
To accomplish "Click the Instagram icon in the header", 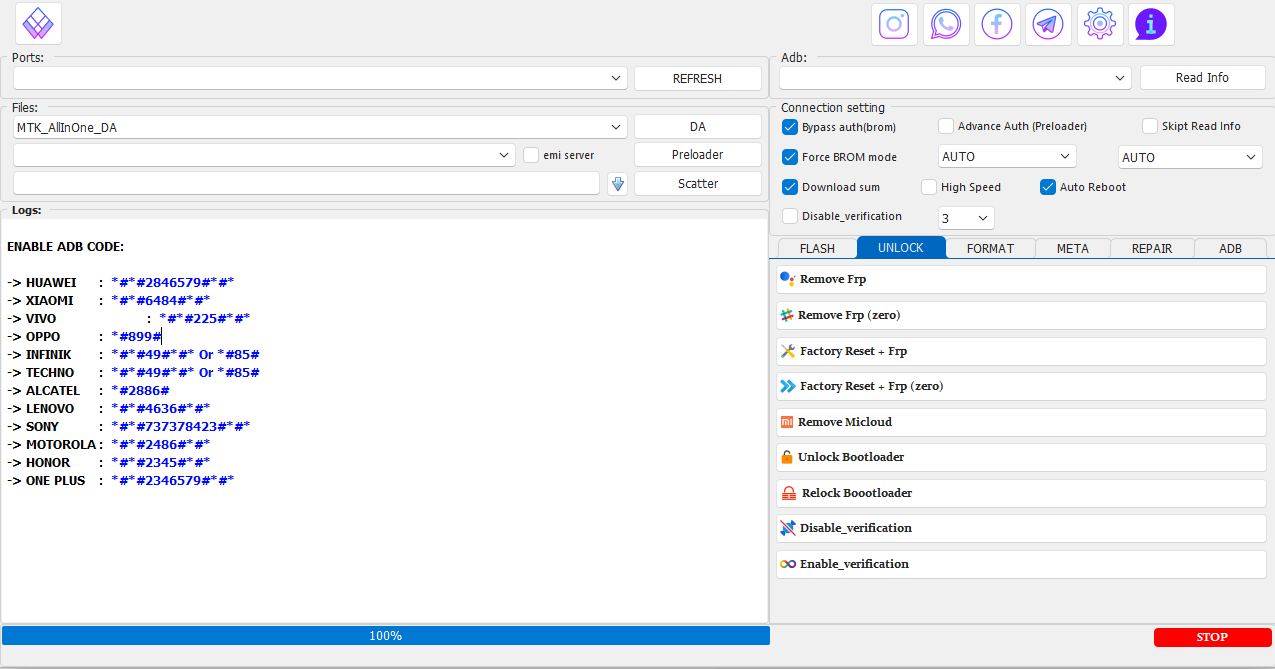I will coord(894,24).
